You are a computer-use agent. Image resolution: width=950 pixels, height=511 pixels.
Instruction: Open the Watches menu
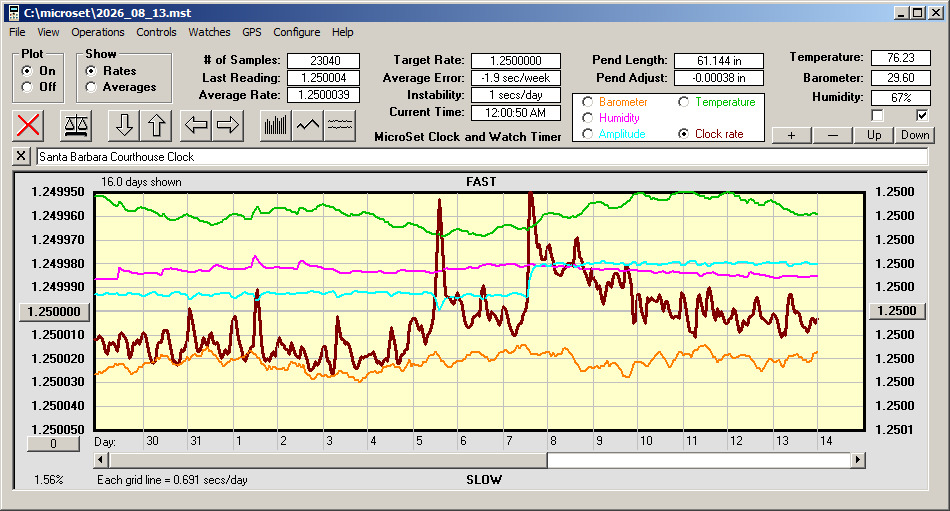coord(209,32)
